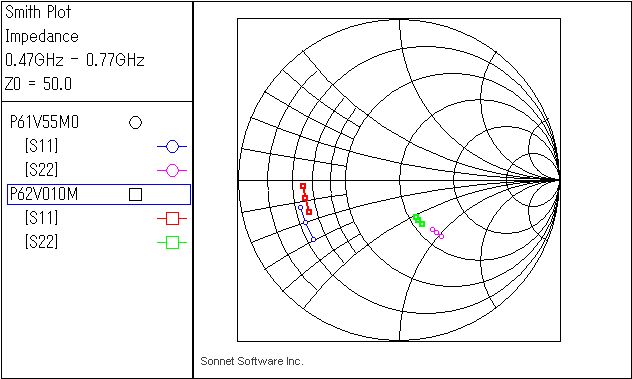Click the 'Smith Plot' title text
The width and height of the screenshot is (632, 379).
38,12
